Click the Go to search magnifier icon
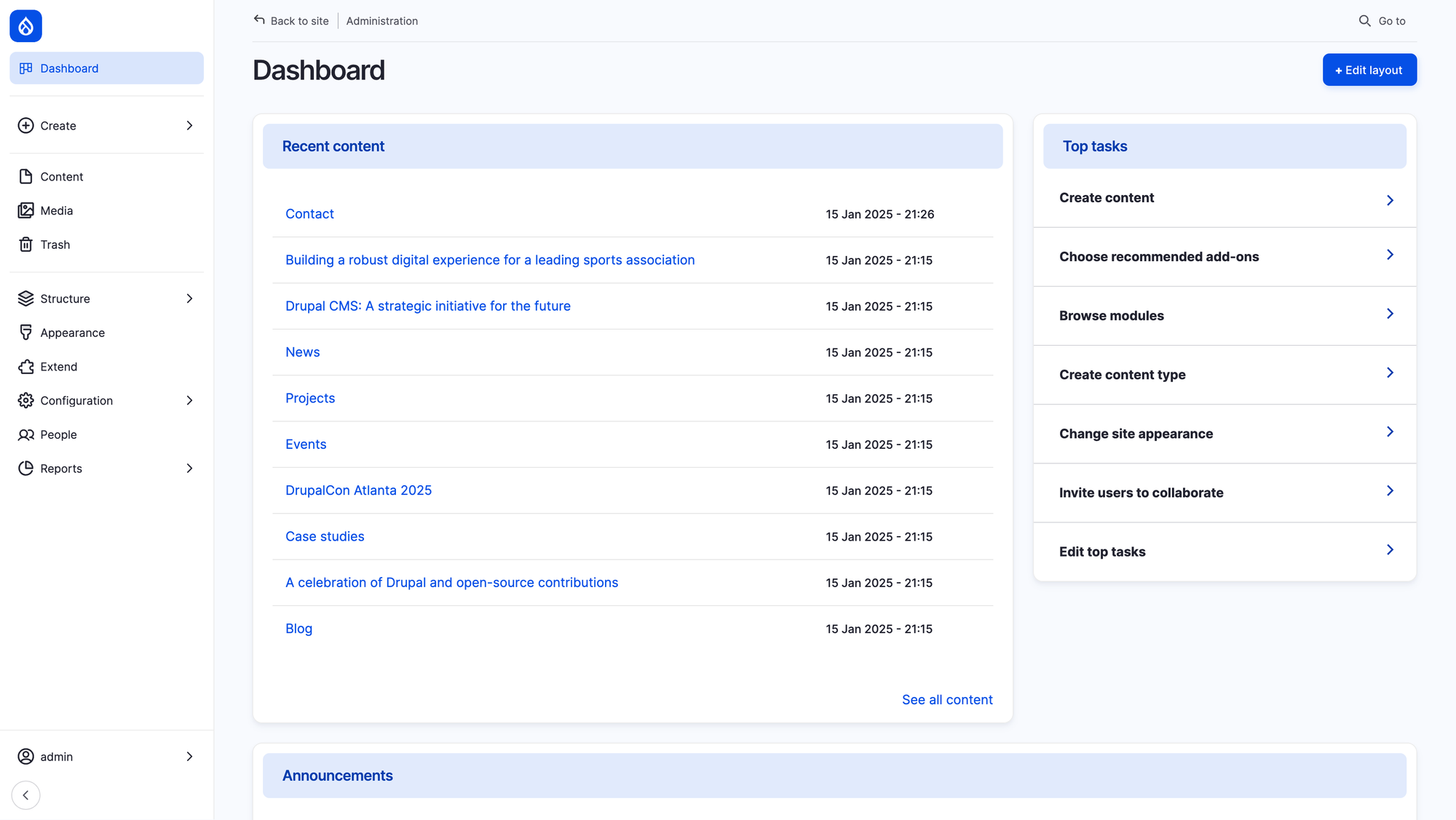Image resolution: width=1456 pixels, height=820 pixels. [x=1364, y=21]
